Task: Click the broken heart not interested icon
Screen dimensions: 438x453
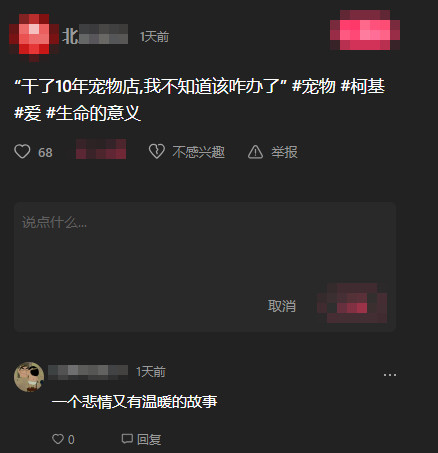Action: [157, 152]
